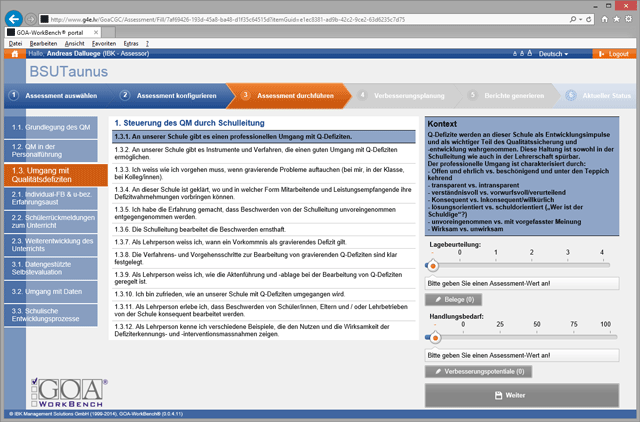Open the search dropdown arrow in address bar

pos(580,19)
